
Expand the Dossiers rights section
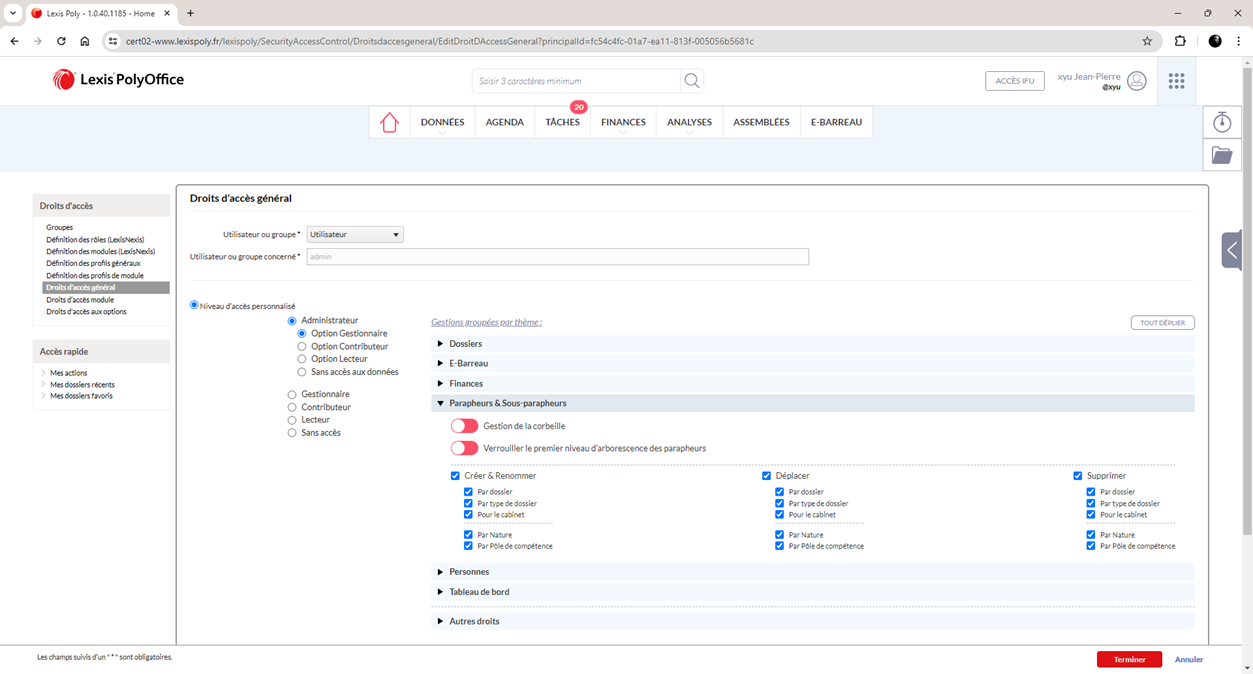click(813, 344)
